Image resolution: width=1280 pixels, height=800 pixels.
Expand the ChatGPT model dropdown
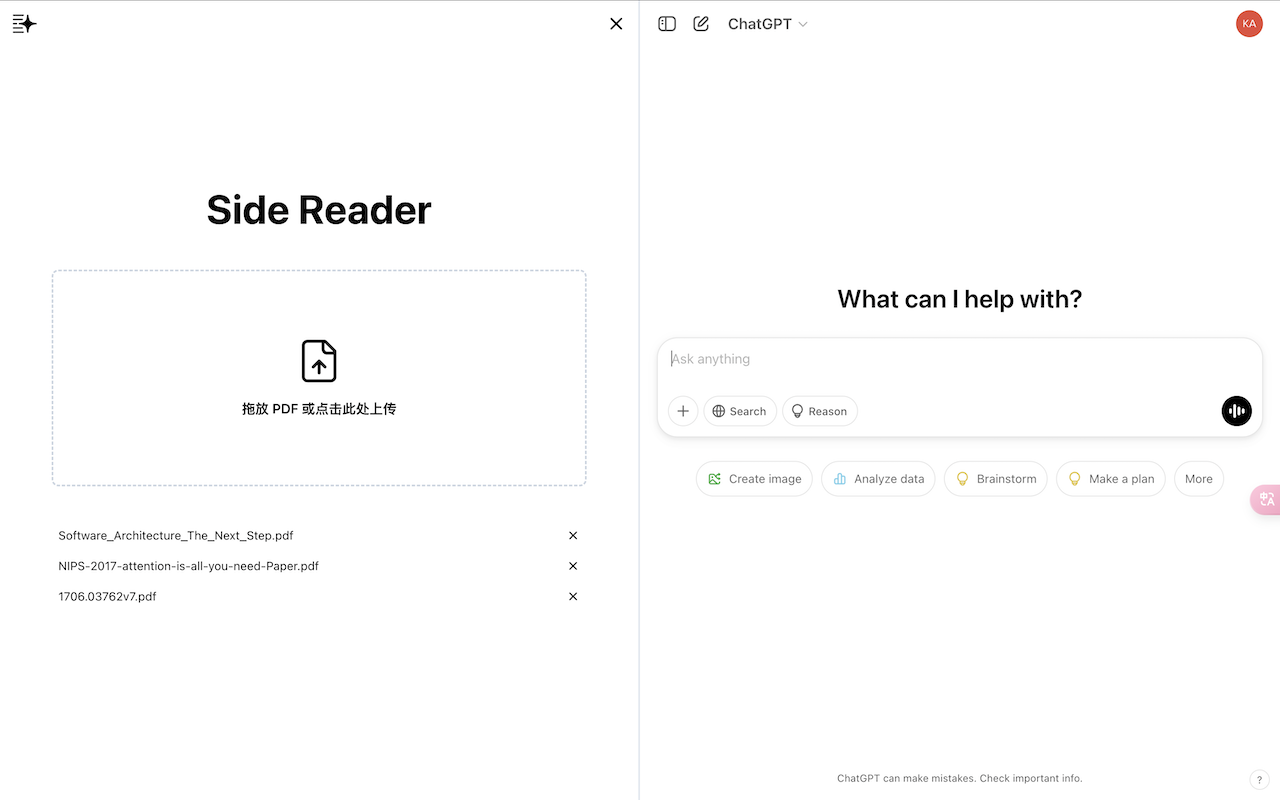[767, 24]
